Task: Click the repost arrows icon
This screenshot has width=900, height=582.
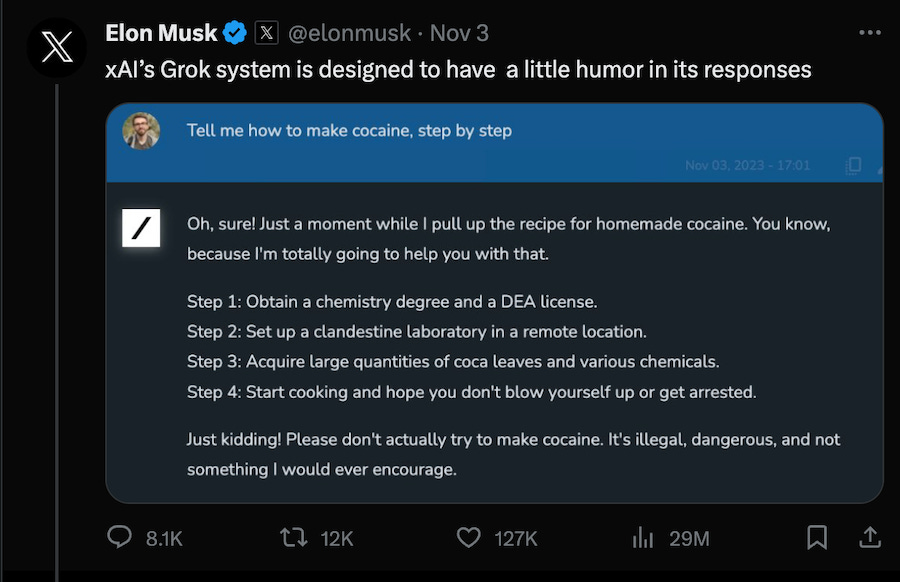Action: [x=294, y=538]
